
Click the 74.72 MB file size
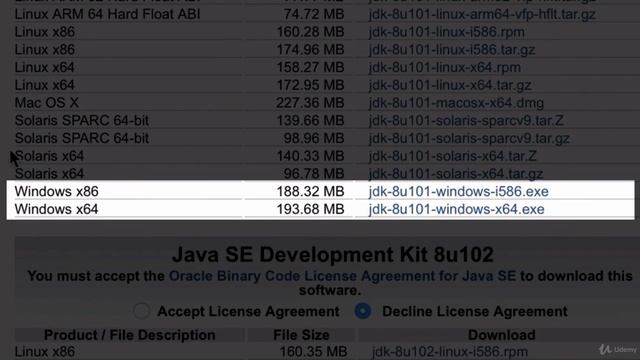[314, 14]
